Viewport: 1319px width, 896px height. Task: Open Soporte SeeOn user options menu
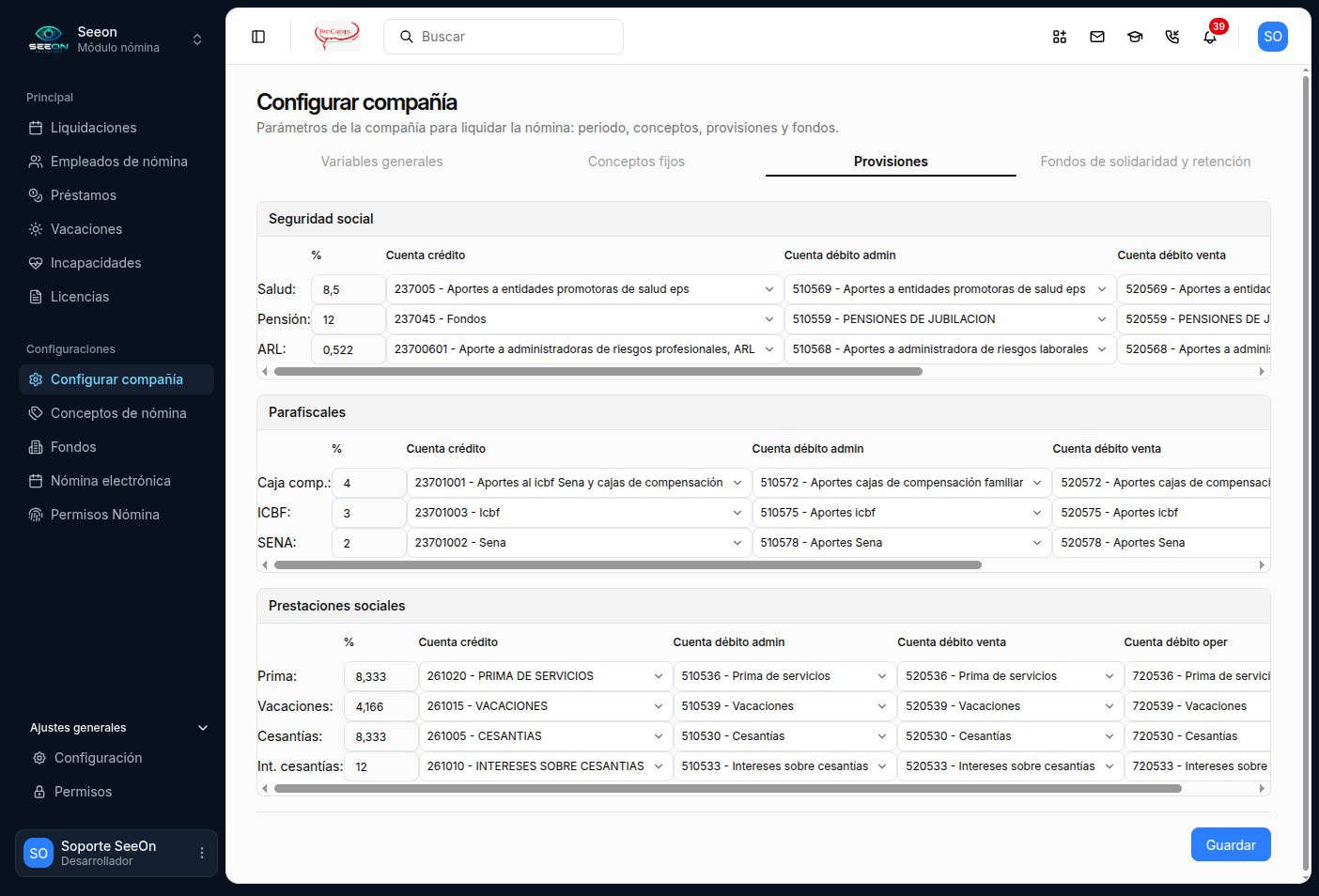pyautogui.click(x=201, y=853)
